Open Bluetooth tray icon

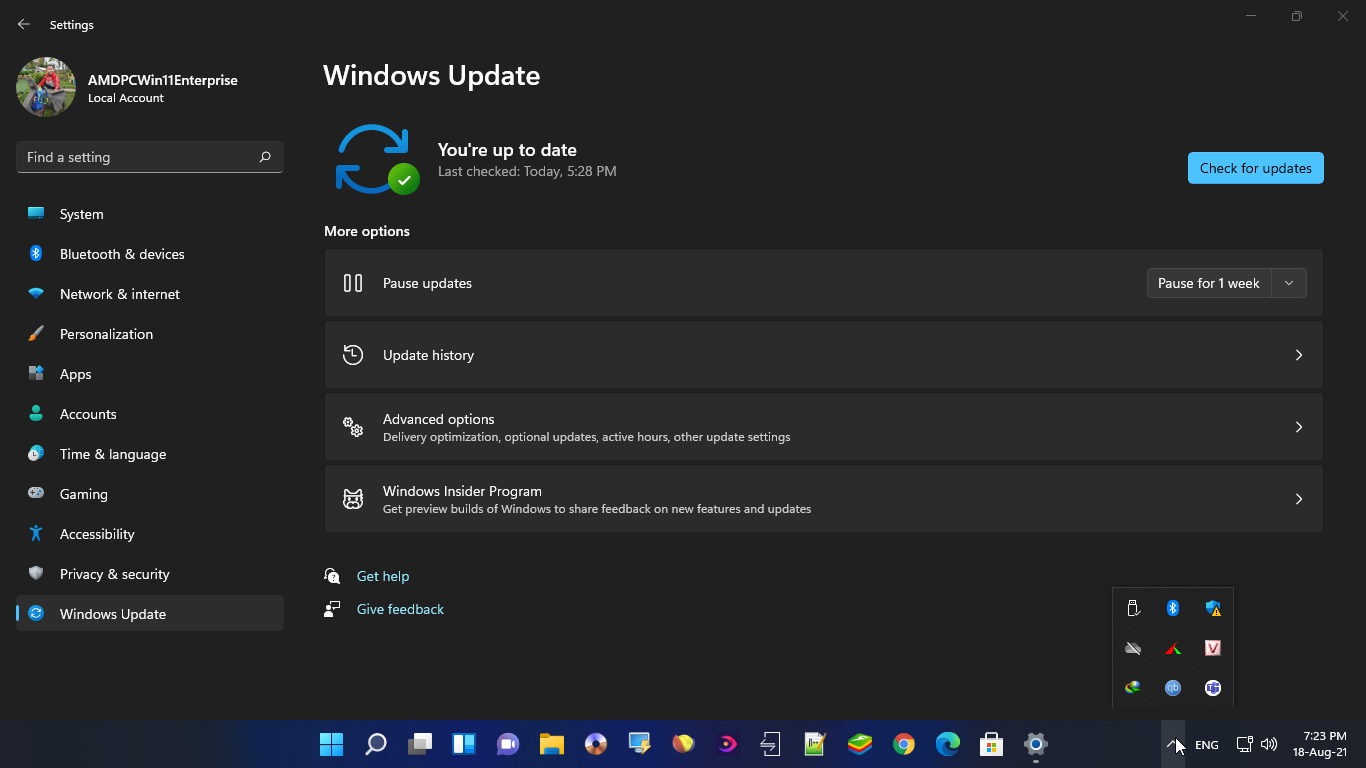pyautogui.click(x=1173, y=608)
